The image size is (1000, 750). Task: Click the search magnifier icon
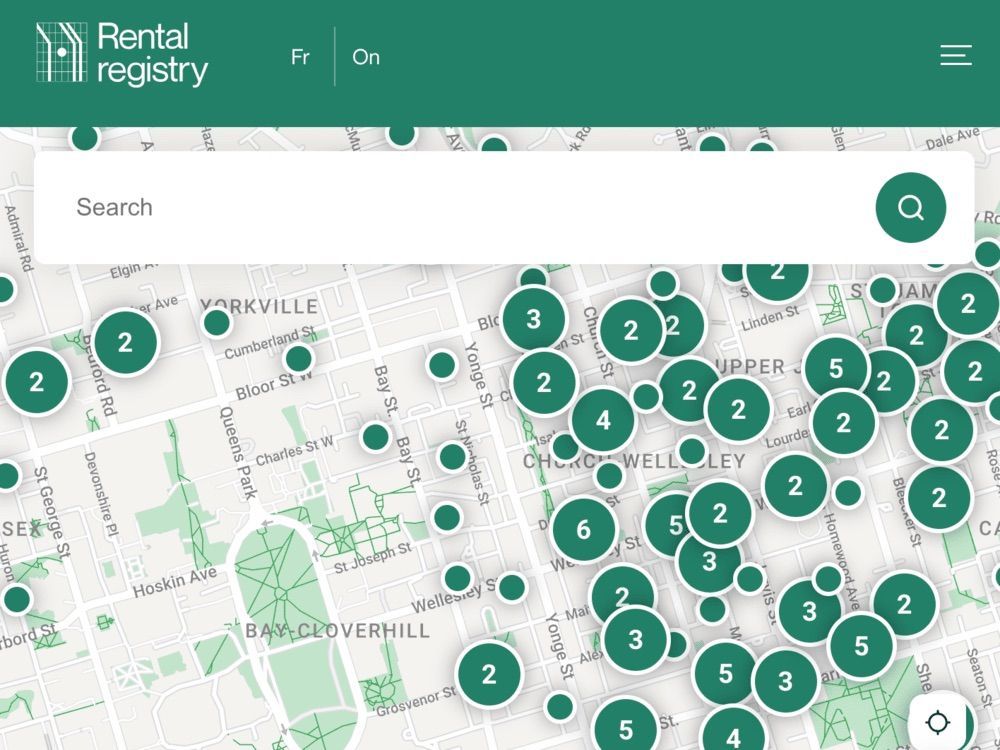pyautogui.click(x=909, y=207)
